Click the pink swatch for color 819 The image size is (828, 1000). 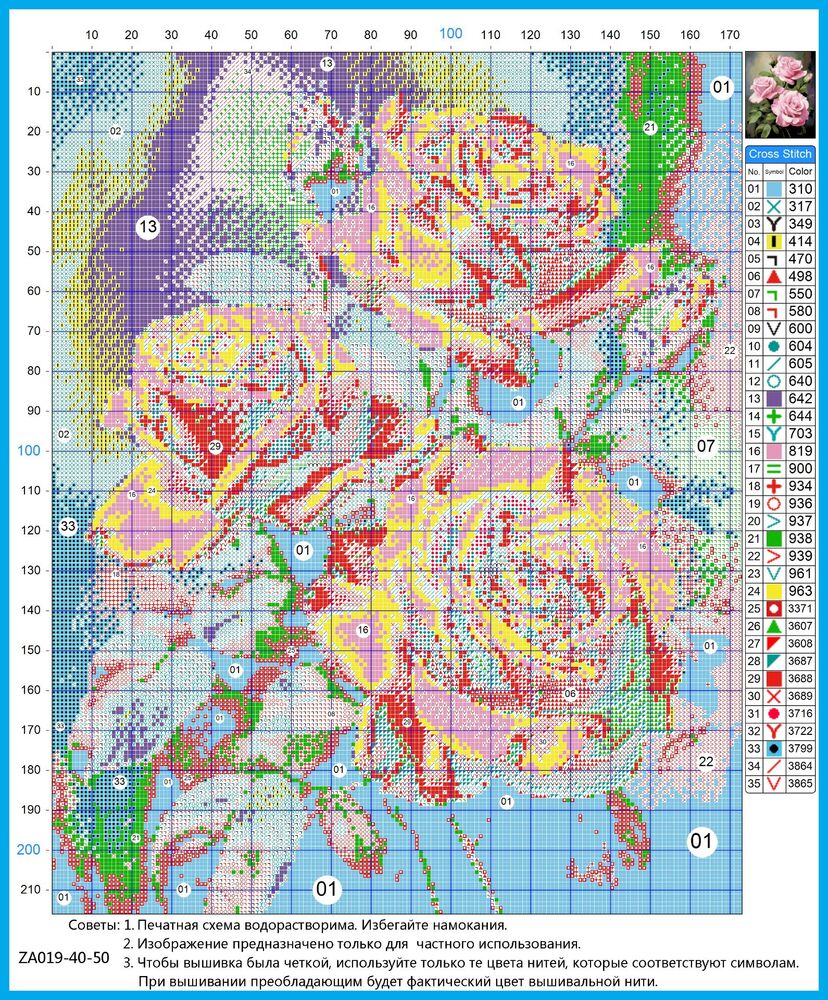[x=773, y=451]
